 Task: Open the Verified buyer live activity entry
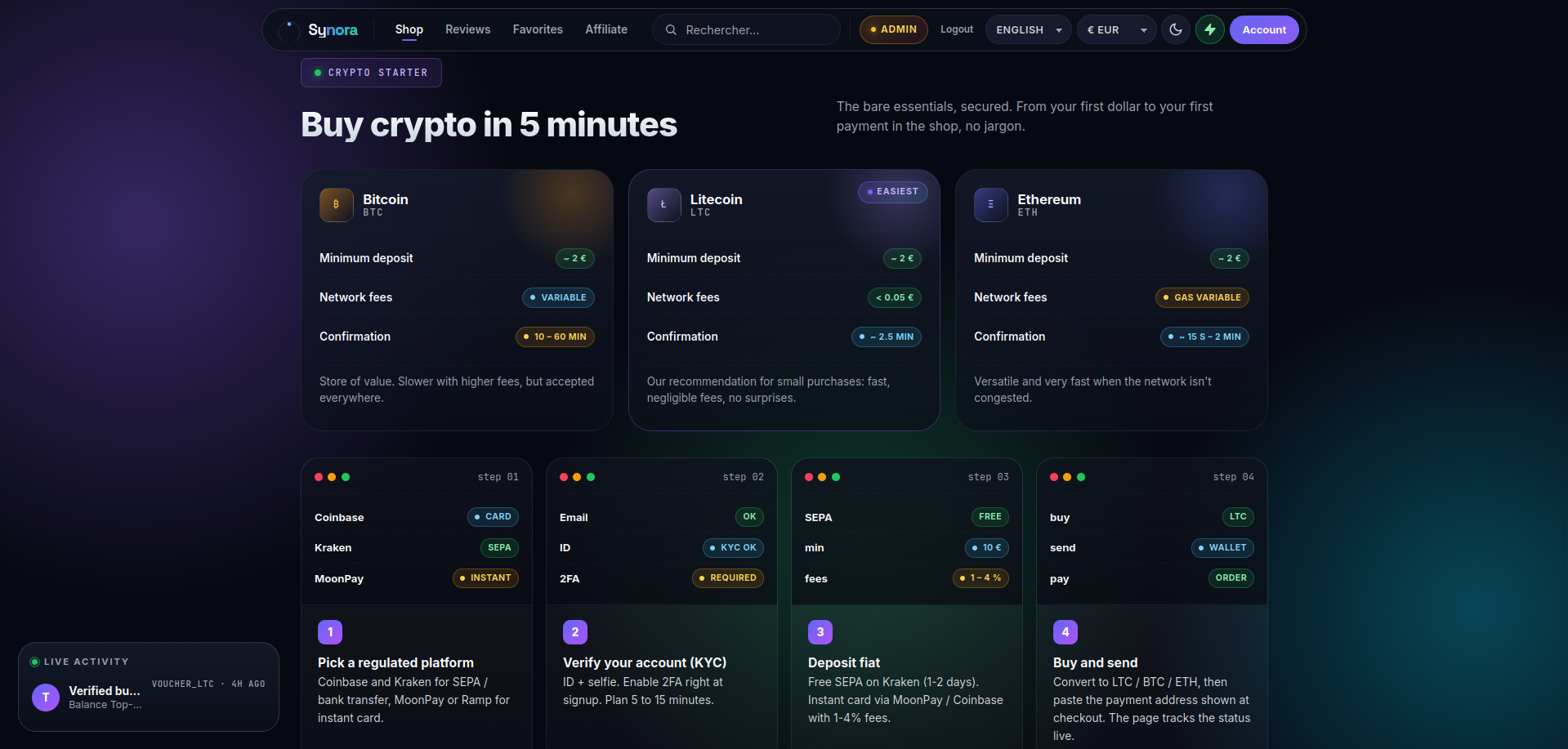(149, 698)
